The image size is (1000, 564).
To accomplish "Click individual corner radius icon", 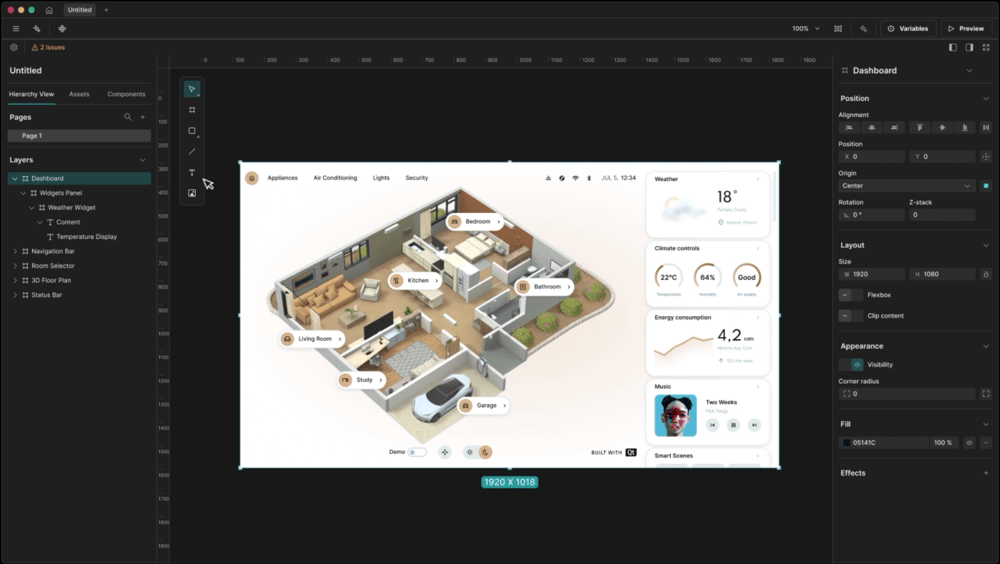I will tap(986, 394).
